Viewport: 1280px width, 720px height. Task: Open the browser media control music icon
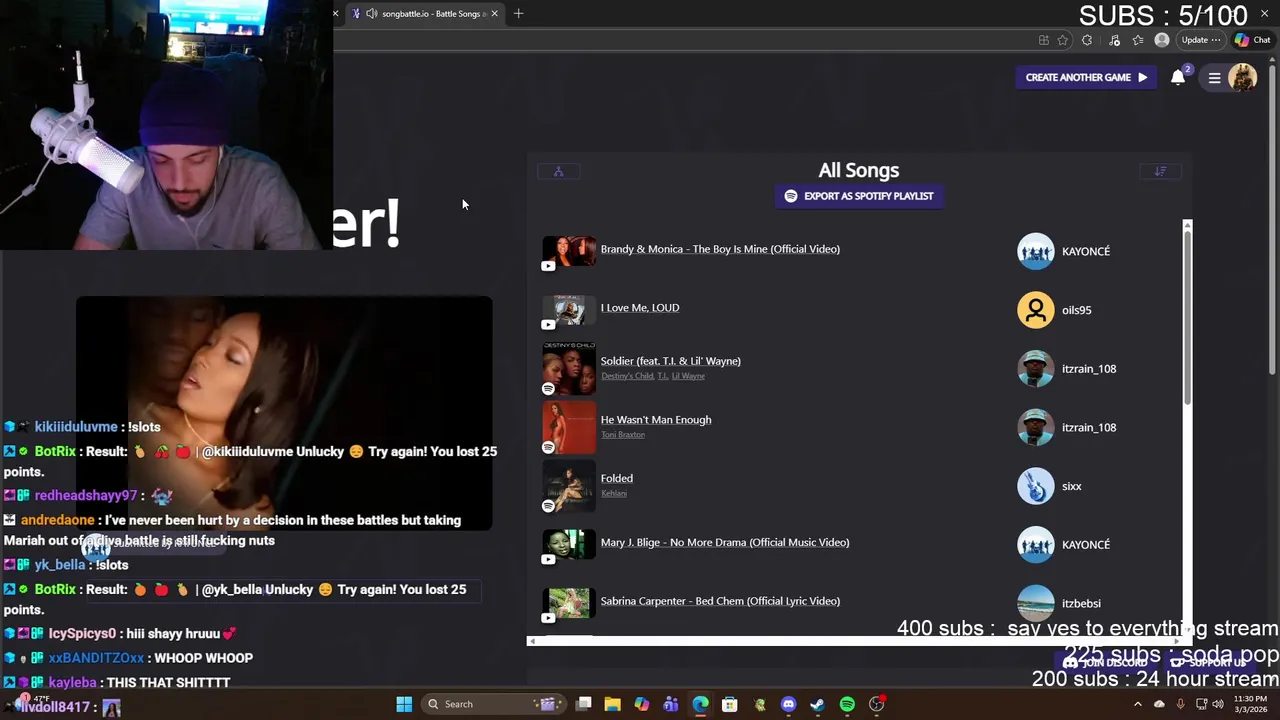tap(1114, 40)
